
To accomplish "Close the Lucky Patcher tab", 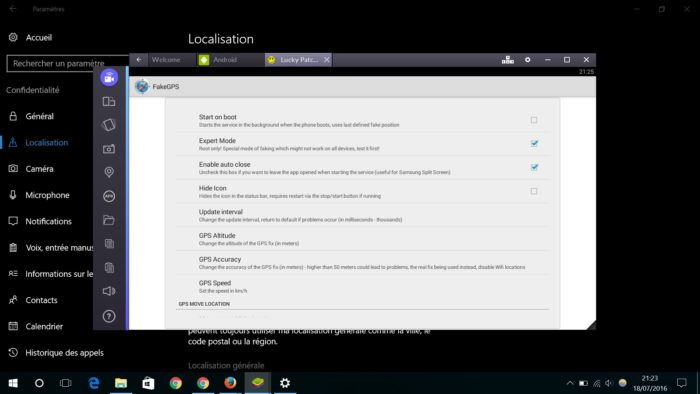I will 327,60.
